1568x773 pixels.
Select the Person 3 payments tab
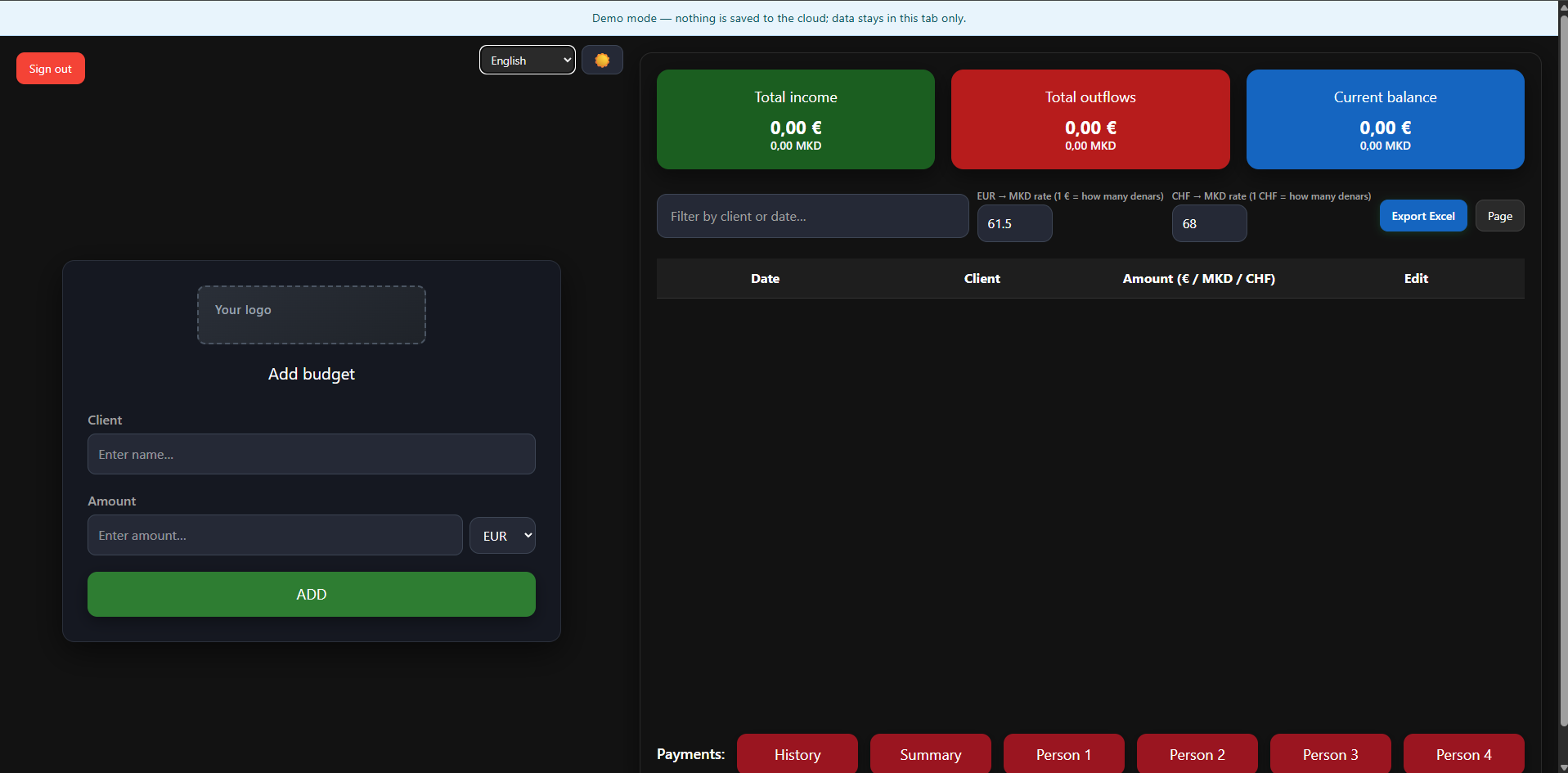coord(1330,754)
